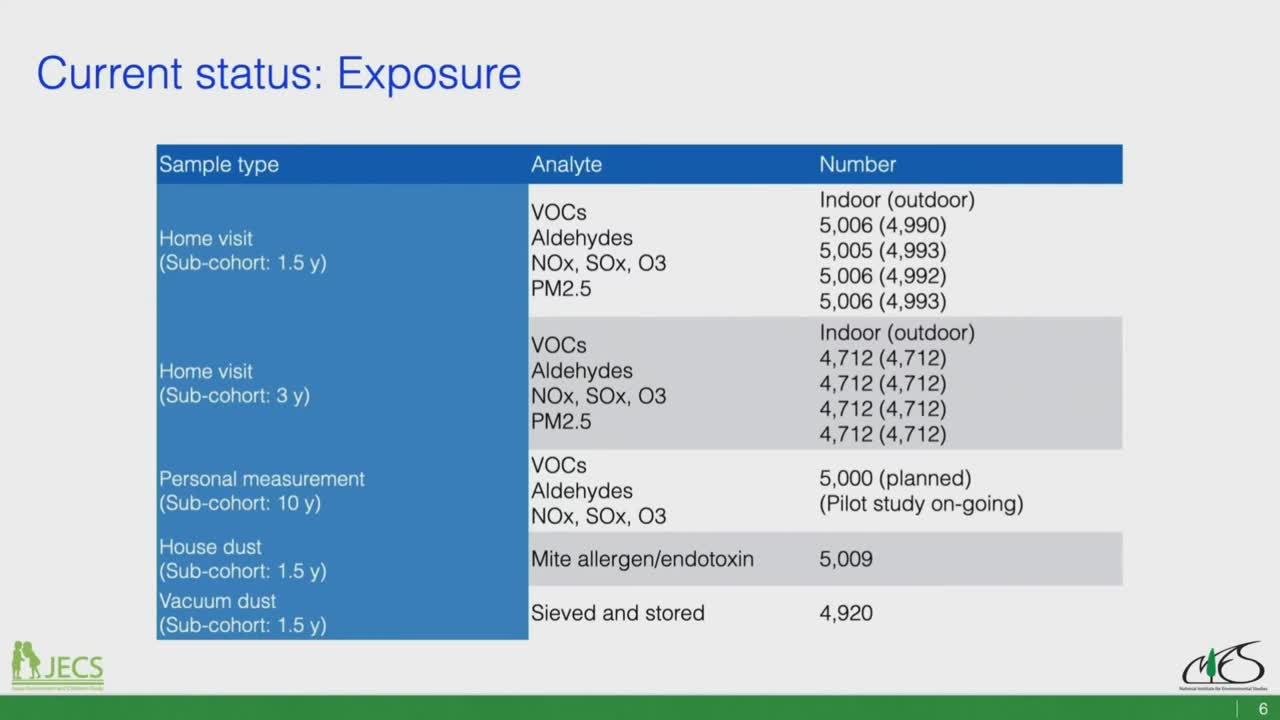Click the 'Personal measurement' row label
Viewport: 1280px width, 720px height.
point(262,479)
